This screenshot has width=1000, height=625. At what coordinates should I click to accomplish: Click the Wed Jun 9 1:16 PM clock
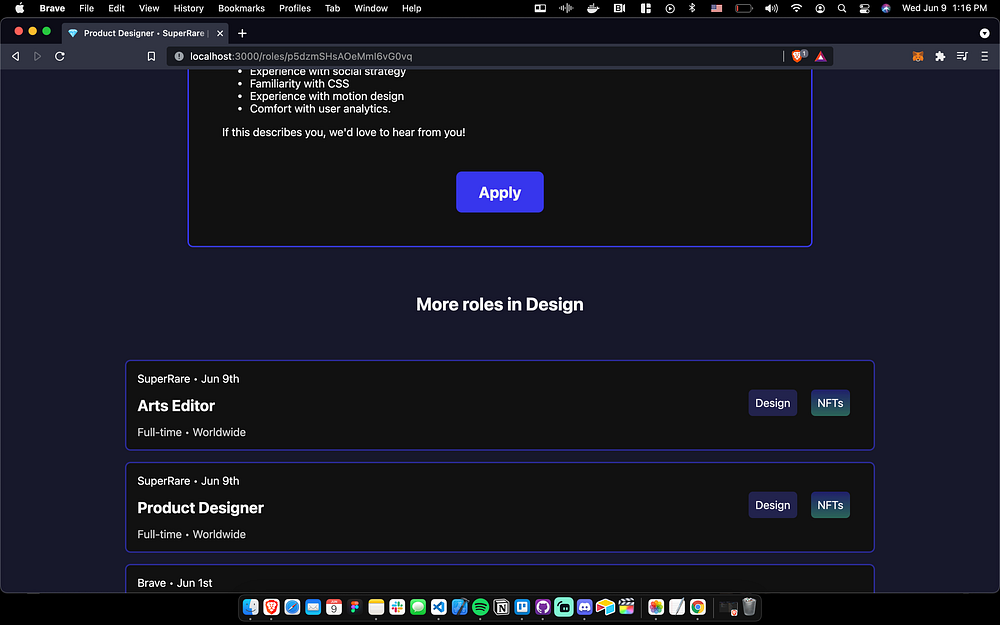point(945,8)
